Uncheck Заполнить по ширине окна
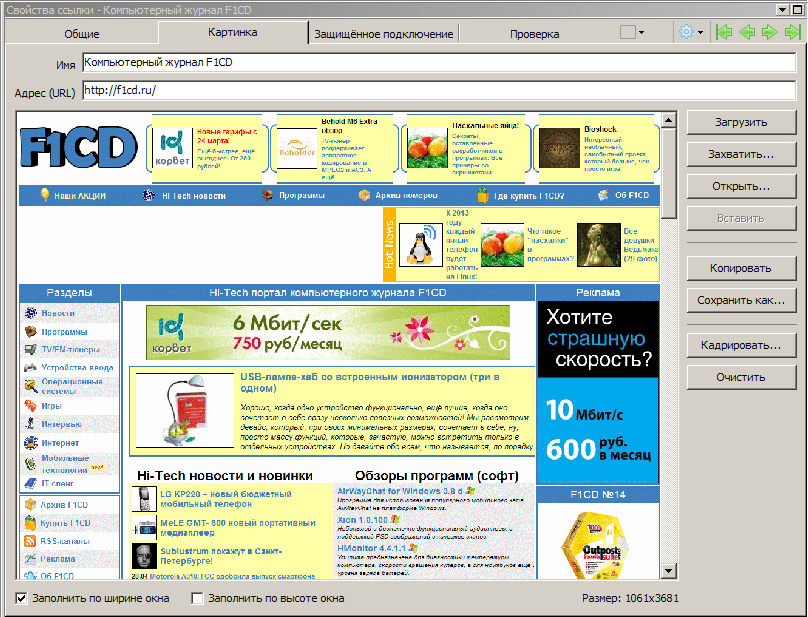This screenshot has height=617, width=808. [x=22, y=598]
